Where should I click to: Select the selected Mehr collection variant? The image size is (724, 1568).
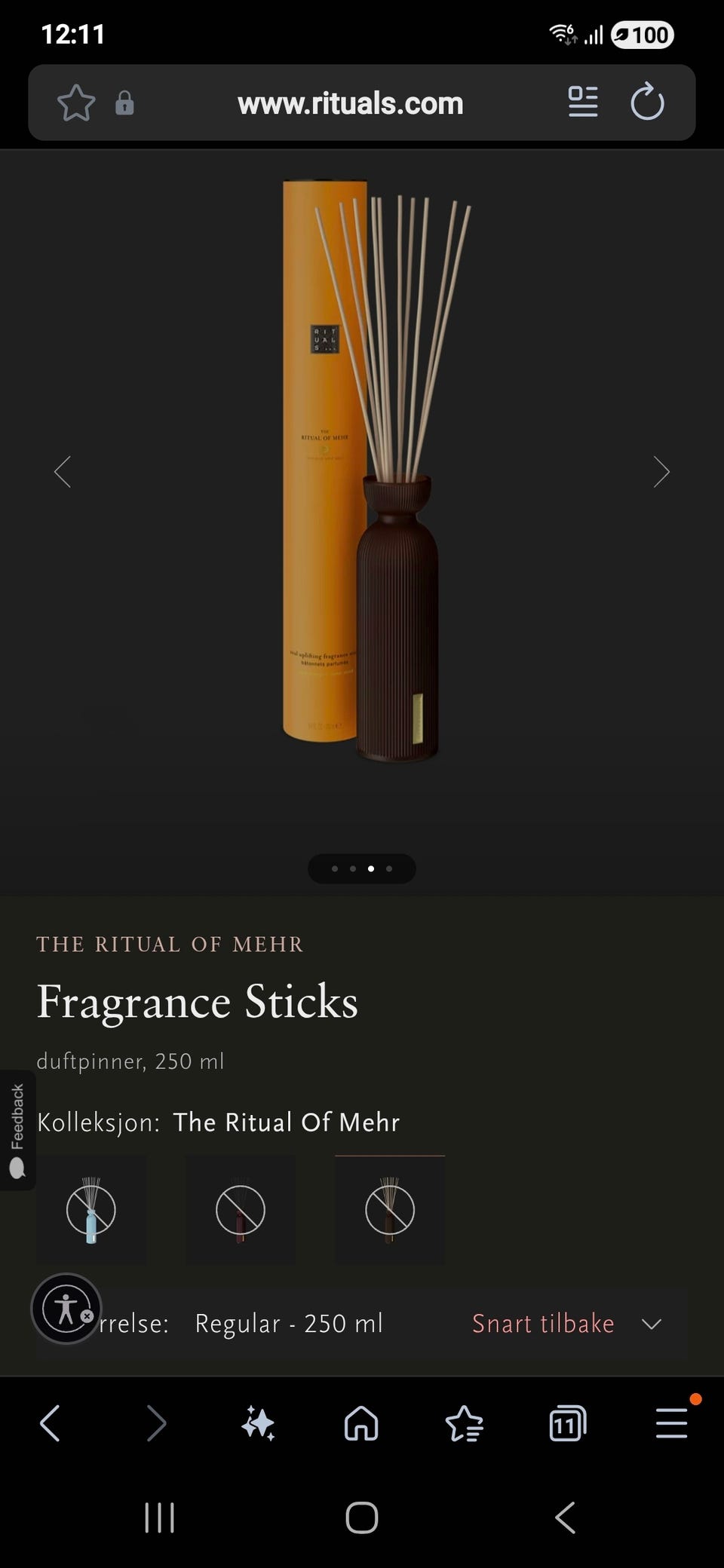390,1210
